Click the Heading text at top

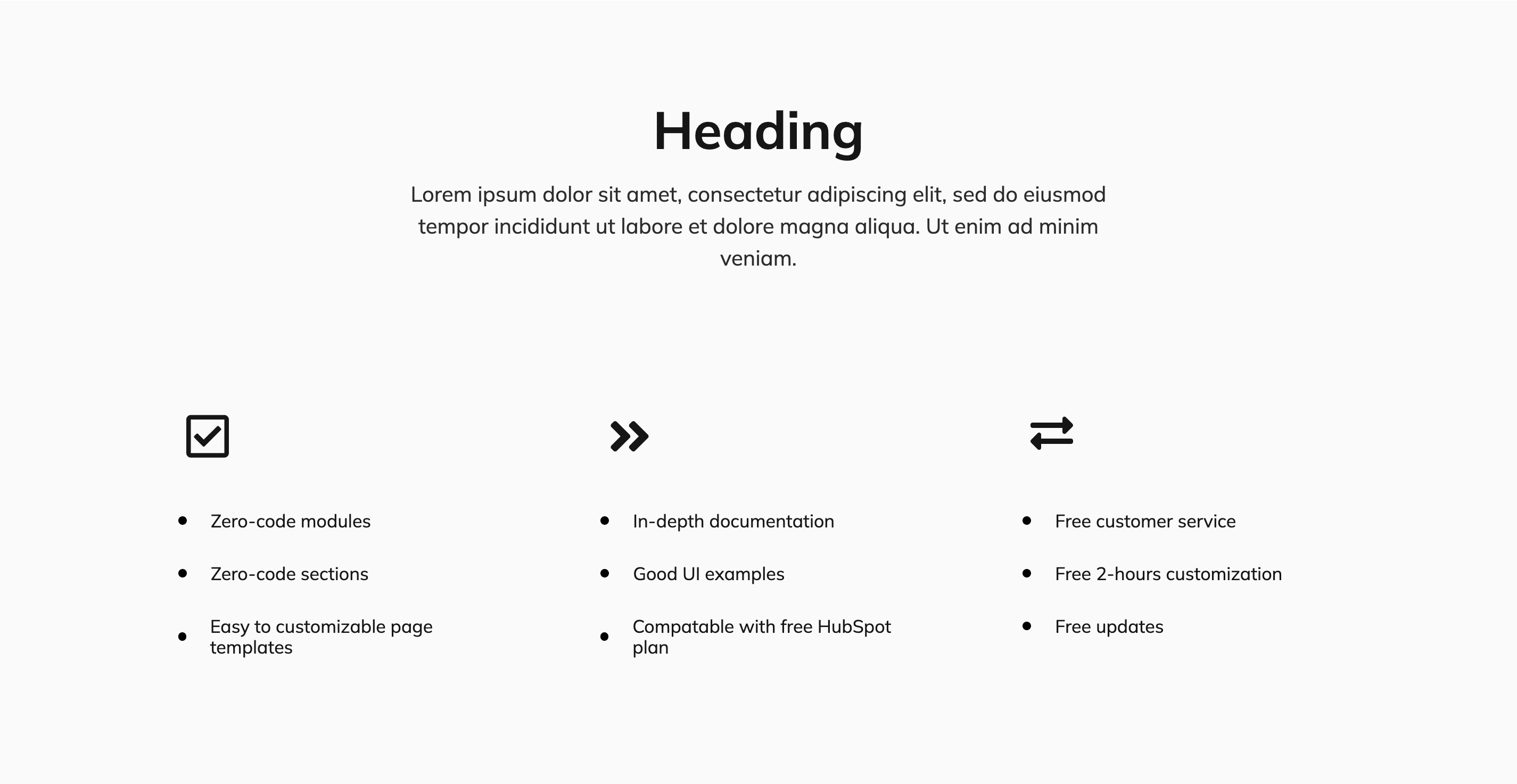(758, 129)
